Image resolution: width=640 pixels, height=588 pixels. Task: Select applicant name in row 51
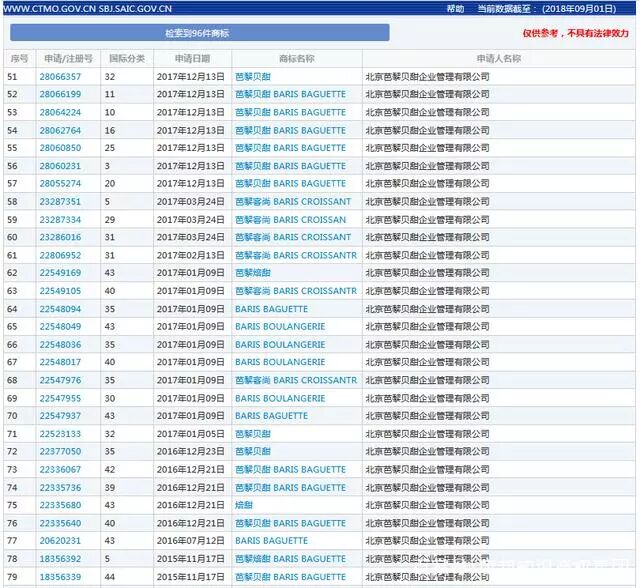pos(427,76)
